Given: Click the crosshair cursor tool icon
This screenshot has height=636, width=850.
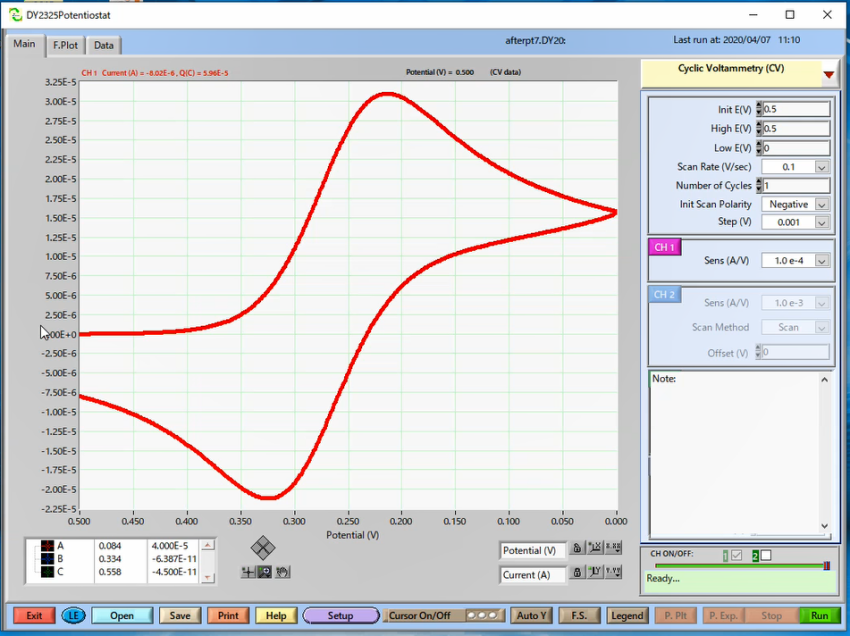Looking at the screenshot, I should (x=247, y=572).
